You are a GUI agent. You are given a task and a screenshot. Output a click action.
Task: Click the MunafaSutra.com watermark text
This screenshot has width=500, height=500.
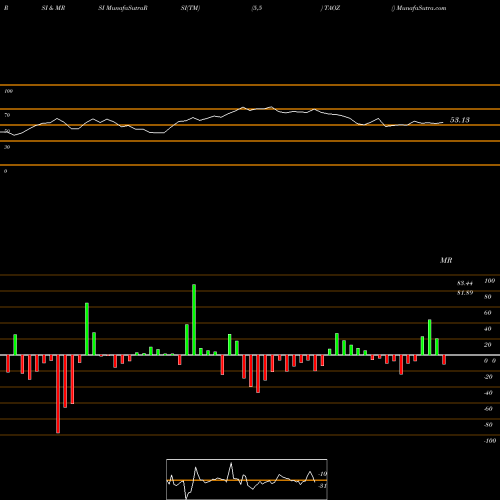421,8
